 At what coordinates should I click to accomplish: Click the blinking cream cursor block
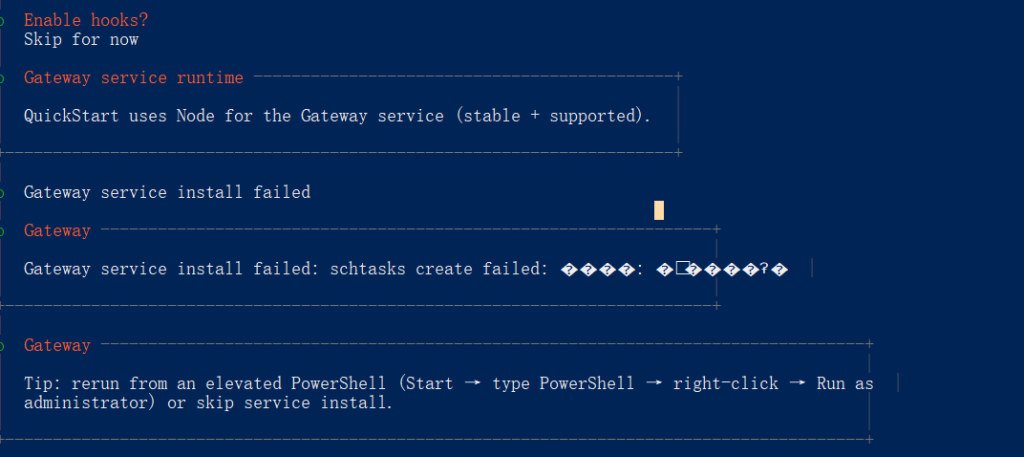(x=659, y=210)
